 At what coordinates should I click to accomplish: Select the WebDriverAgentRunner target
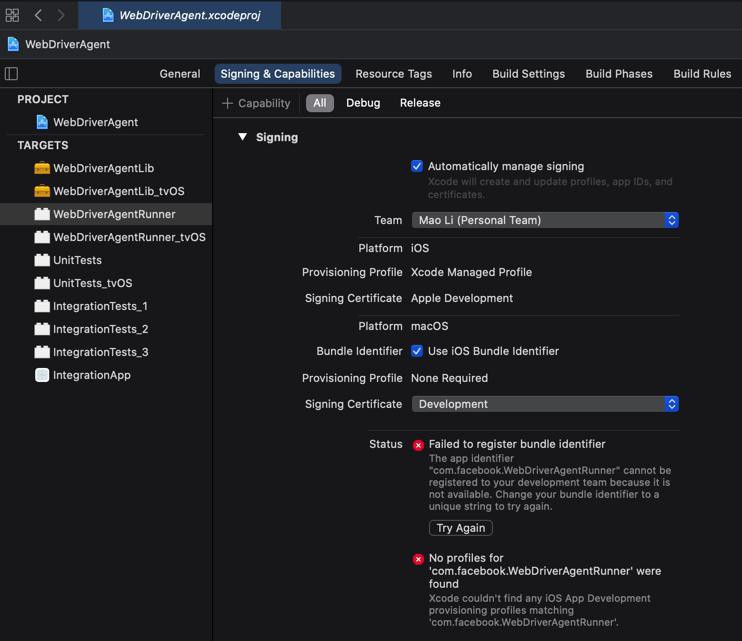tap(106, 214)
